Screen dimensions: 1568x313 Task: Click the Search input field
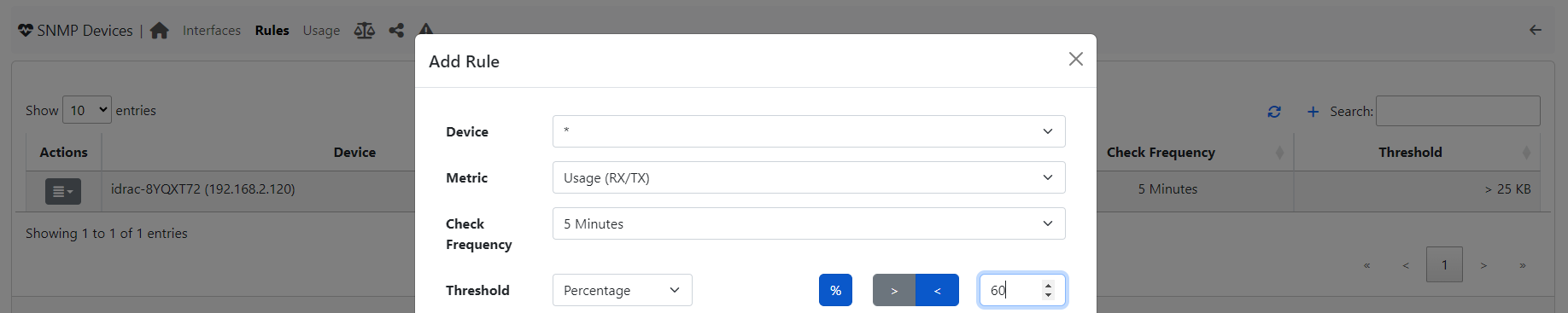pos(1458,111)
